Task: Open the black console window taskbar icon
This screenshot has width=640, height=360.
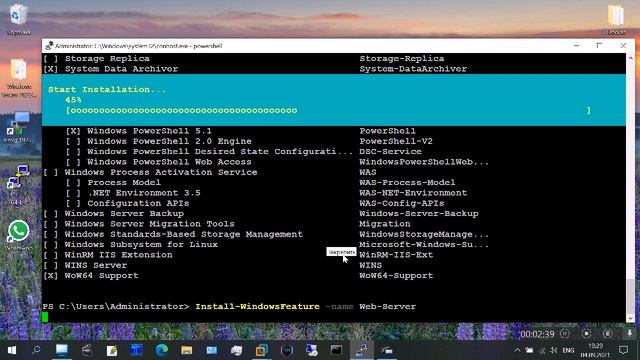Action: (337, 350)
